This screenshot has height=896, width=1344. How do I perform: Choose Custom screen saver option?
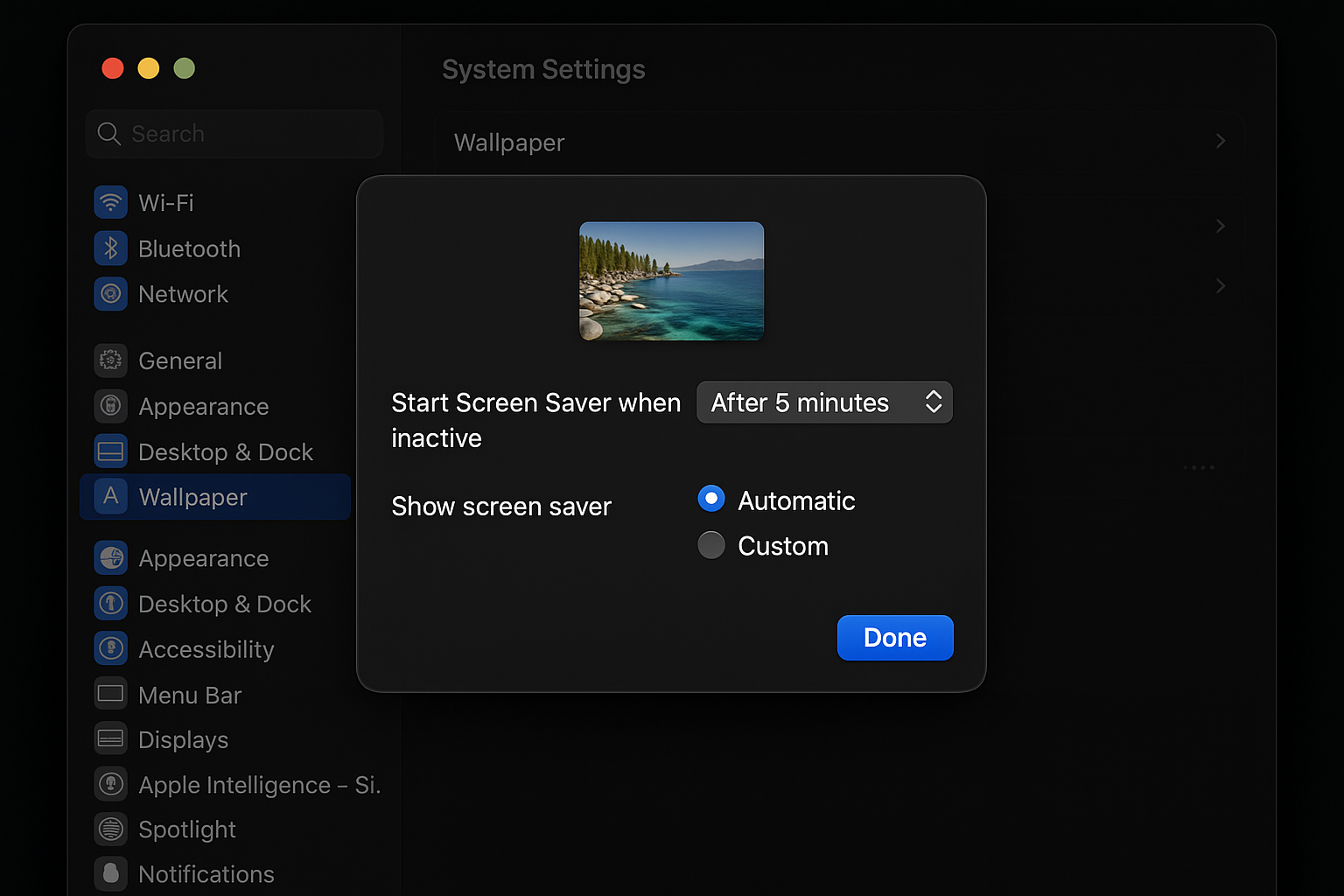click(711, 544)
